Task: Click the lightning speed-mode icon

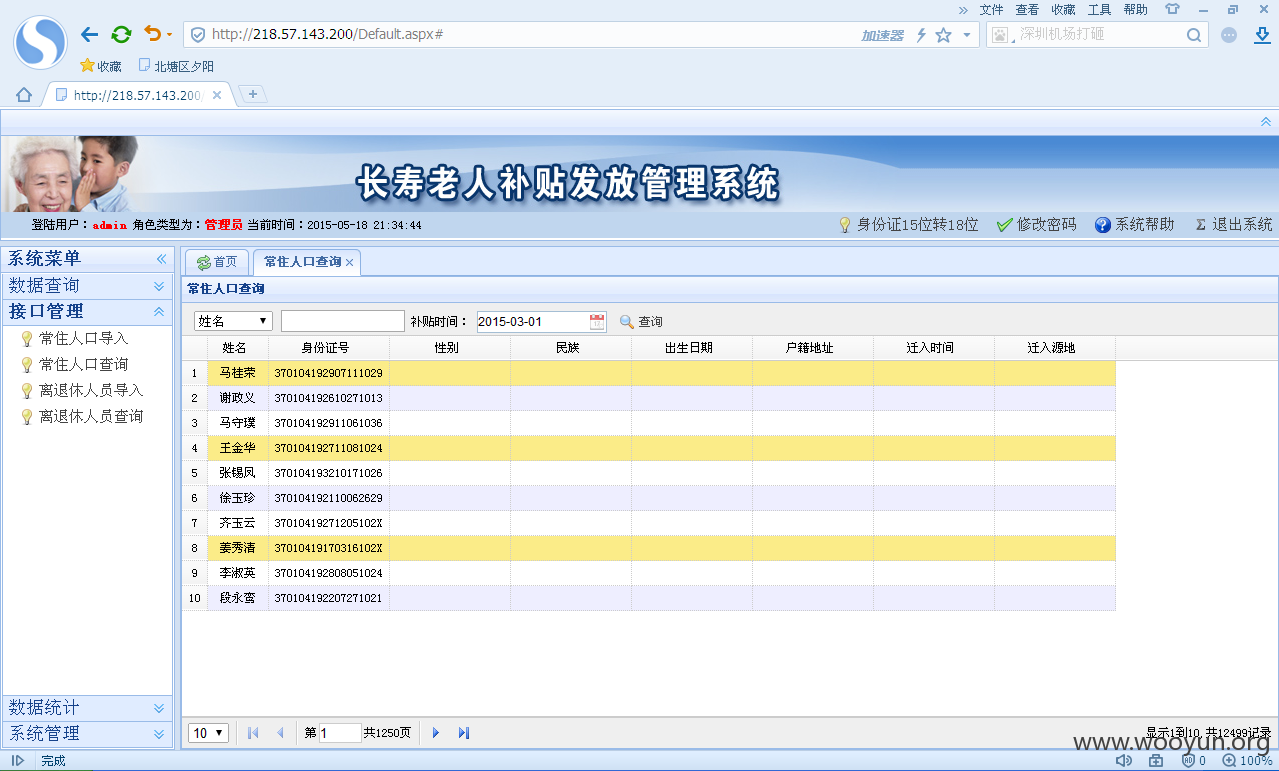Action: pyautogui.click(x=921, y=35)
